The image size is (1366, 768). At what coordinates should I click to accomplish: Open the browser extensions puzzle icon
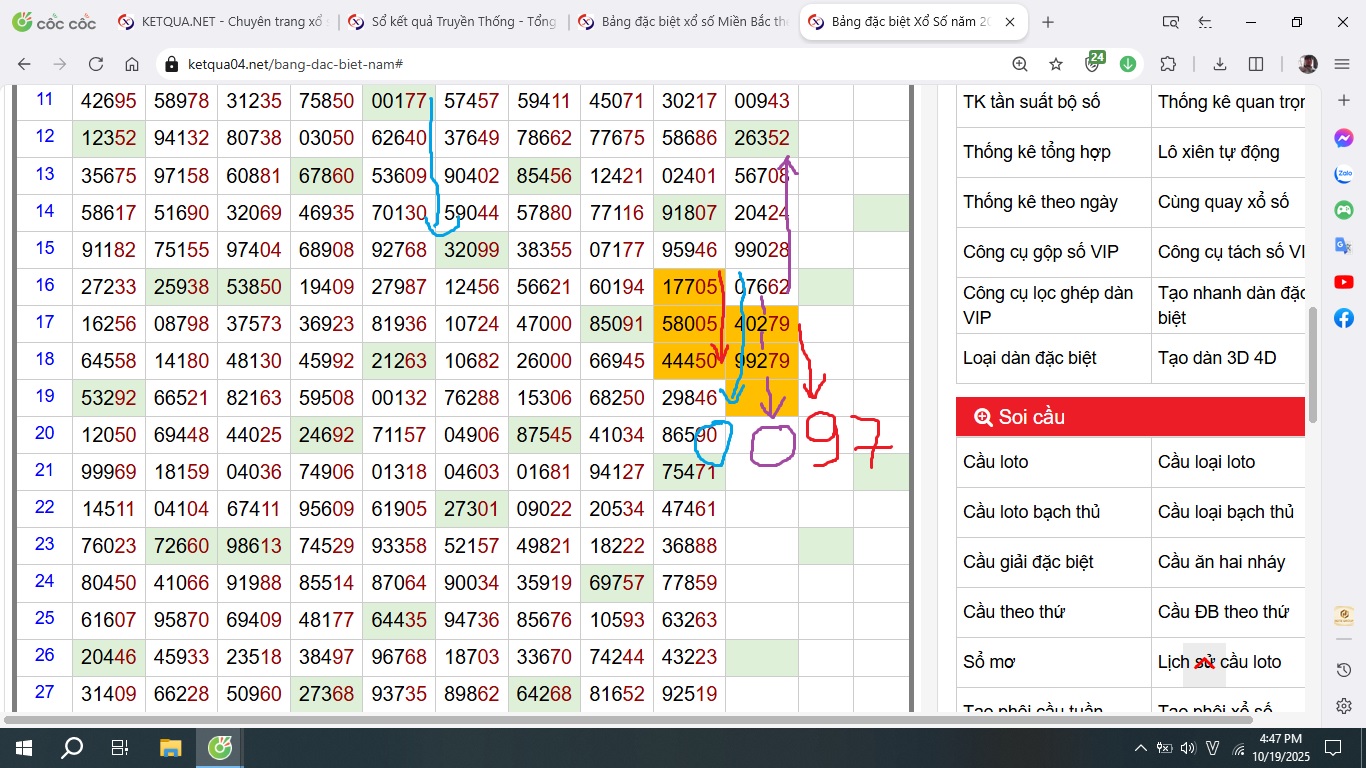(x=1168, y=64)
